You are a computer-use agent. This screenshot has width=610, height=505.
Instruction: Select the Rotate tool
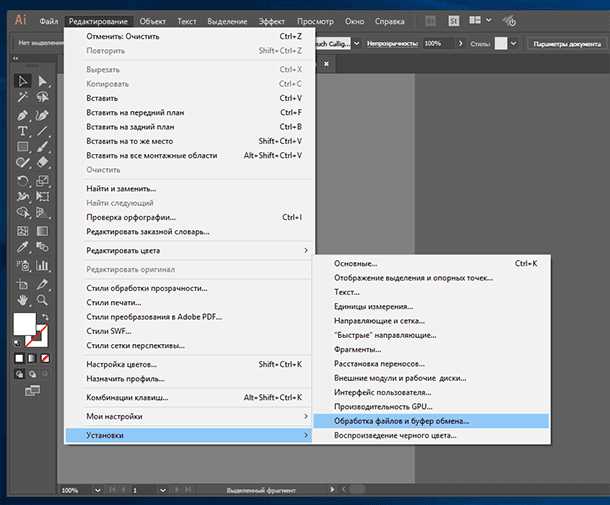23,181
